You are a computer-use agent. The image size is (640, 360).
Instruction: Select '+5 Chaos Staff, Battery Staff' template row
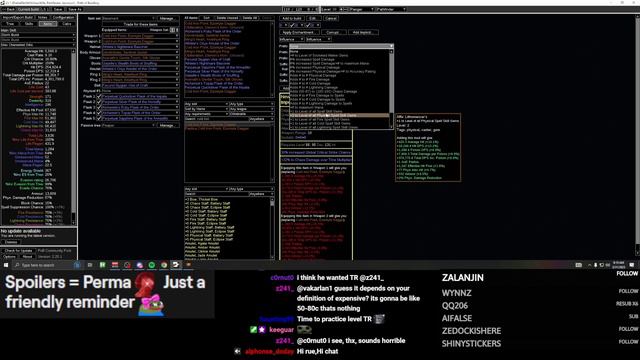coord(228,203)
